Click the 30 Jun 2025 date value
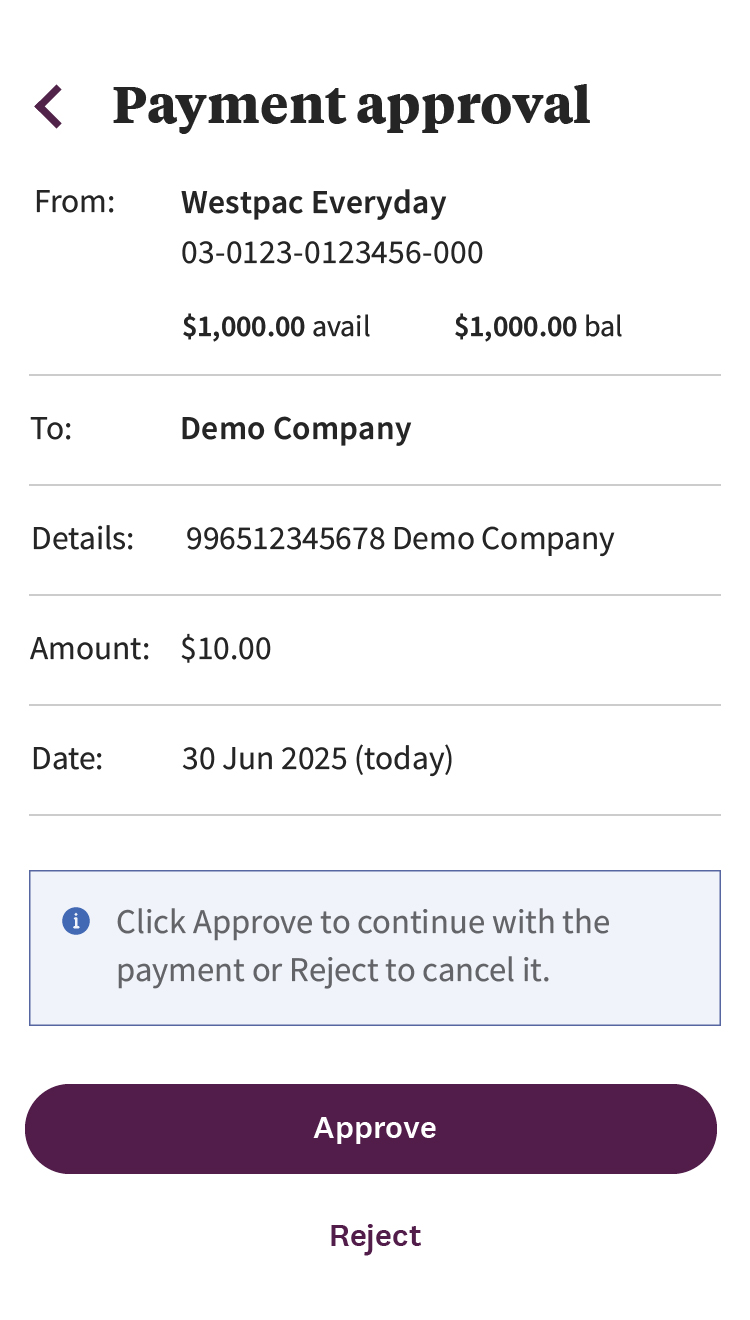The height and width of the screenshot is (1320, 750). [264, 759]
